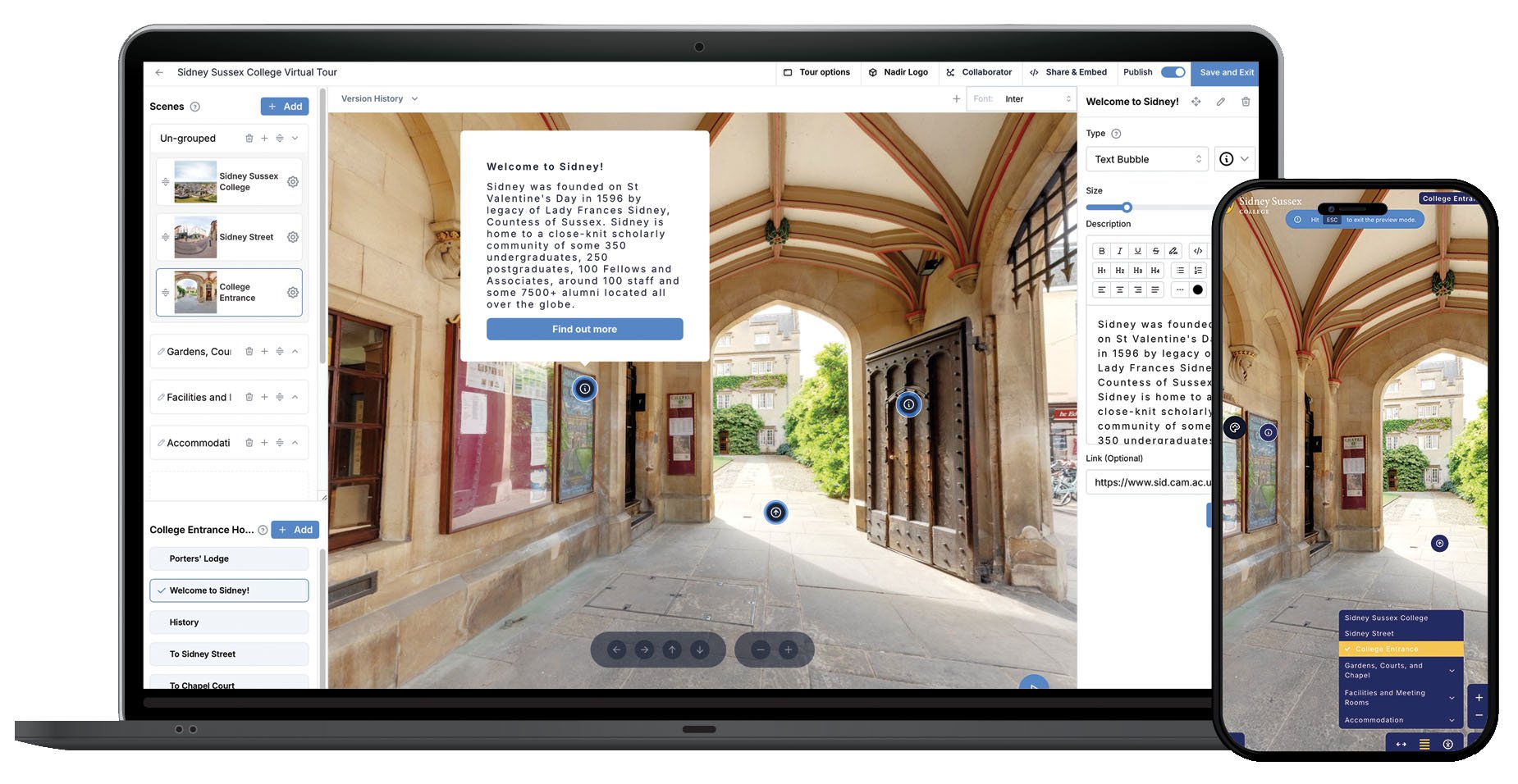Apply H2 heading in description toolbar
The width and height of the screenshot is (1518, 784).
coord(1119,270)
